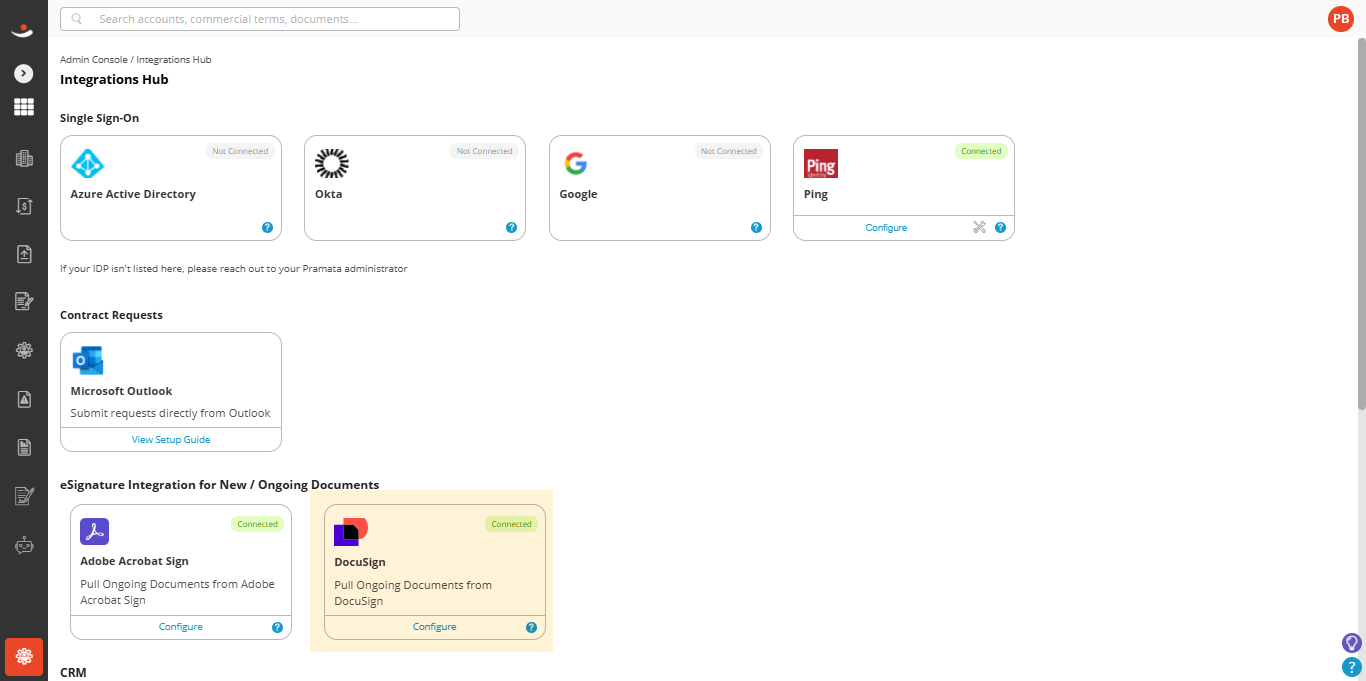Expand the left sidebar with arrow icon

[24, 74]
